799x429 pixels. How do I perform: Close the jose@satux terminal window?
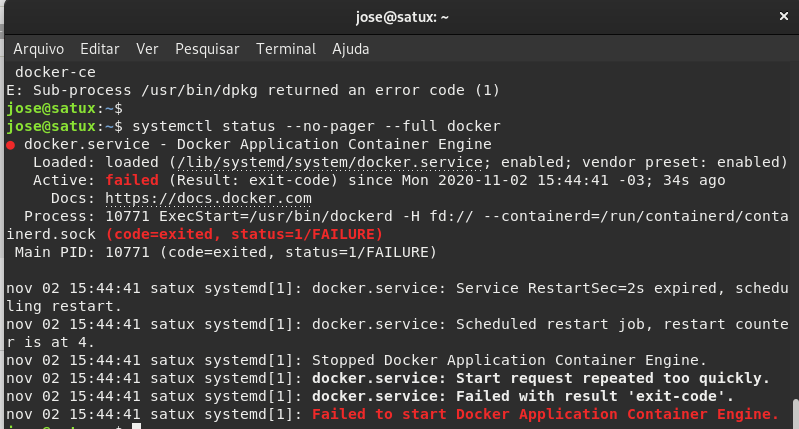(x=784, y=17)
